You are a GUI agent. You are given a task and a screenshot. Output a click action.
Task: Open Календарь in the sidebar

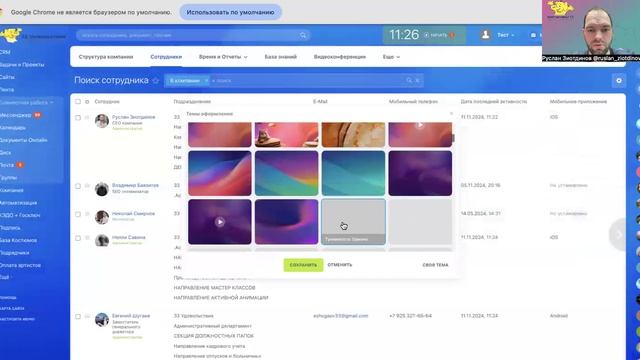13,128
